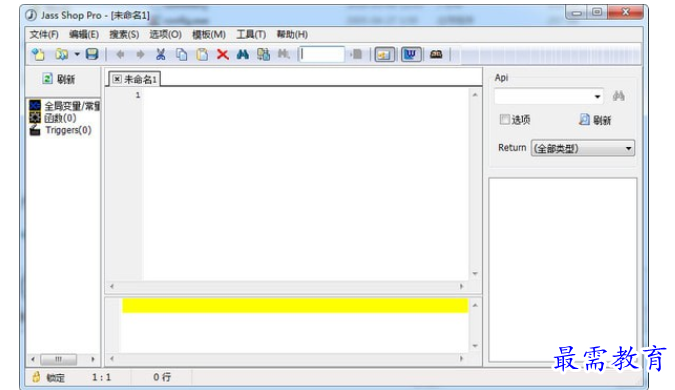Click line number 1 in gutter

[x=138, y=95]
